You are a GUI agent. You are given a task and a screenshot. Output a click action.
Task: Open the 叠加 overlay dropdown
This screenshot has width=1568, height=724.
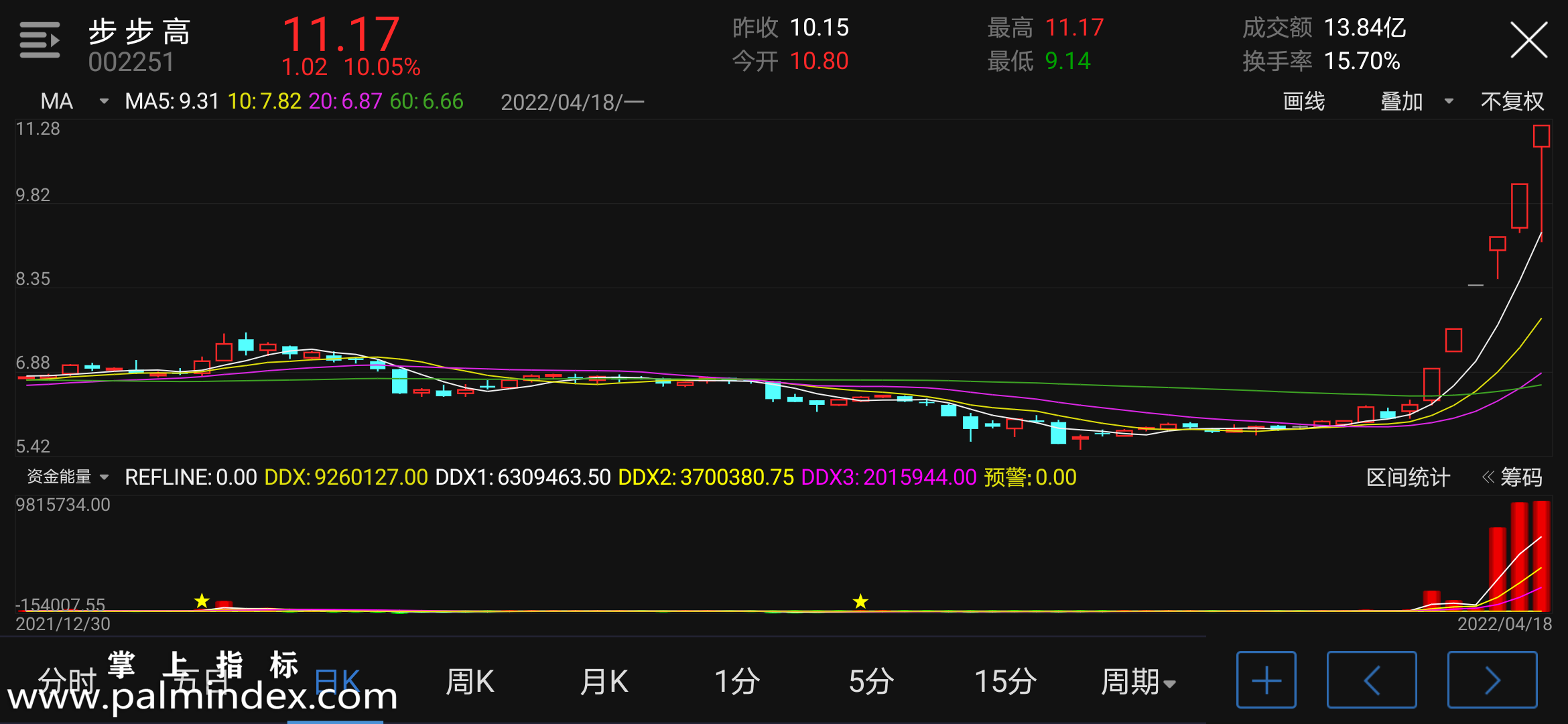click(x=1417, y=101)
